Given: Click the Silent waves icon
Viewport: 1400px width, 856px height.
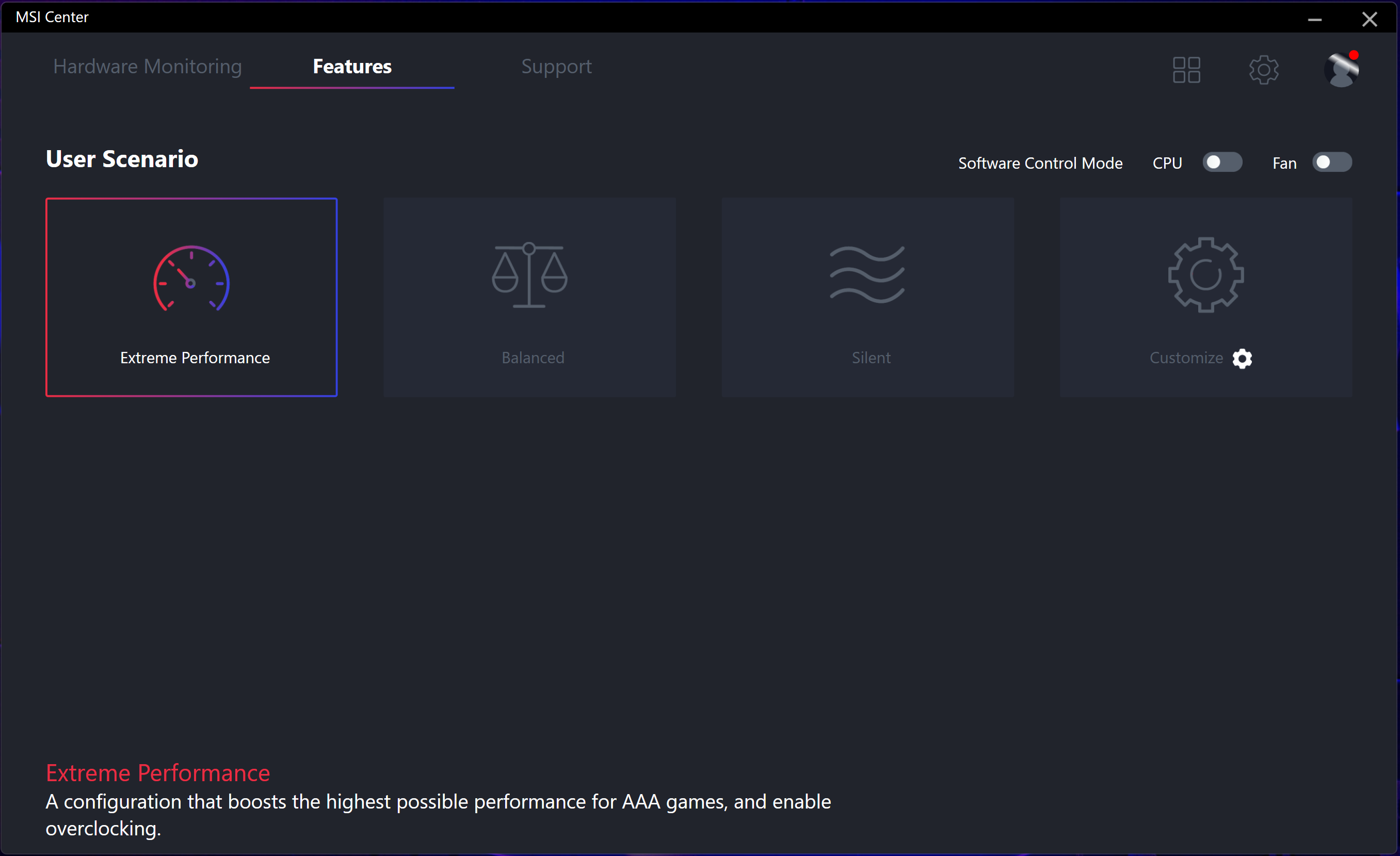Looking at the screenshot, I should click(x=867, y=275).
